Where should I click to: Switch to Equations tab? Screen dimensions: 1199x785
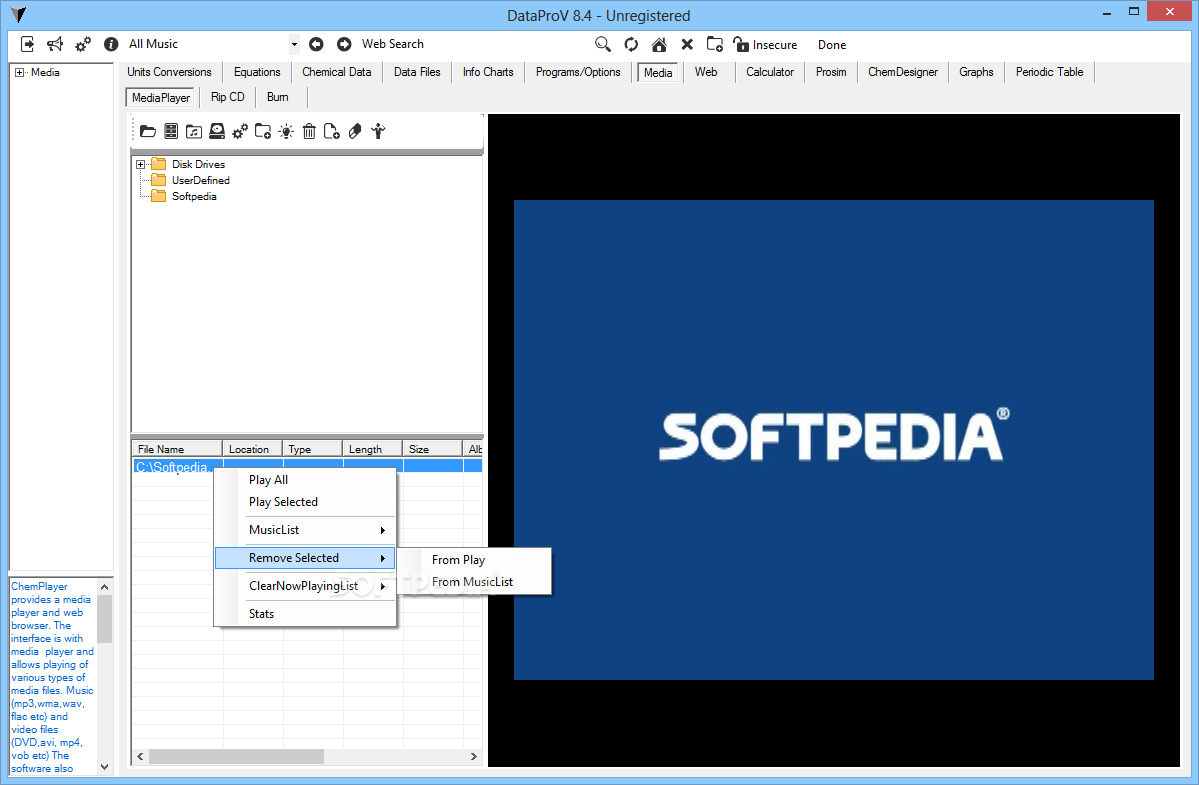pos(257,72)
